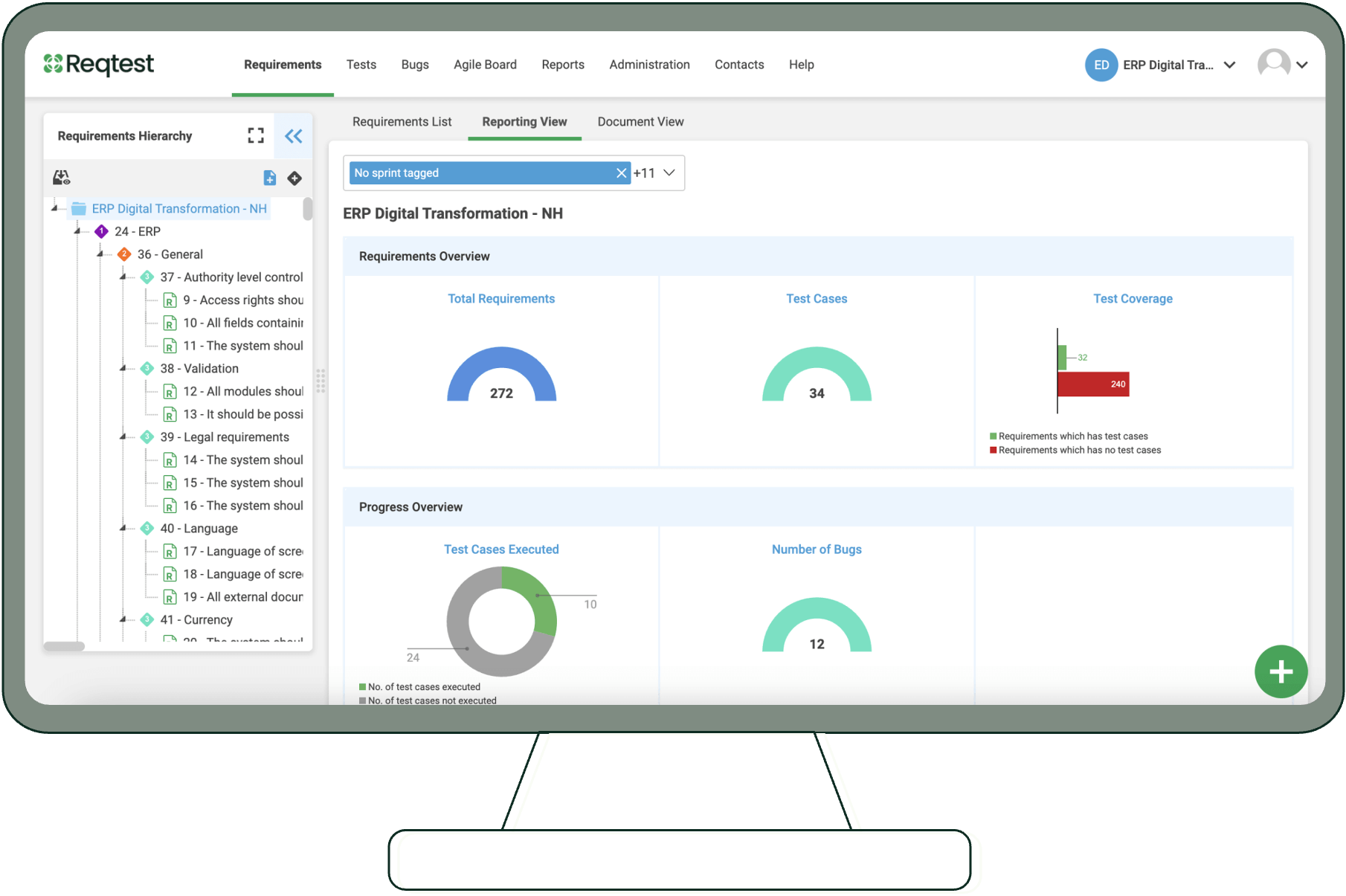Click the add folder diamond icon
Screen dimensions: 1346x896
(x=294, y=178)
